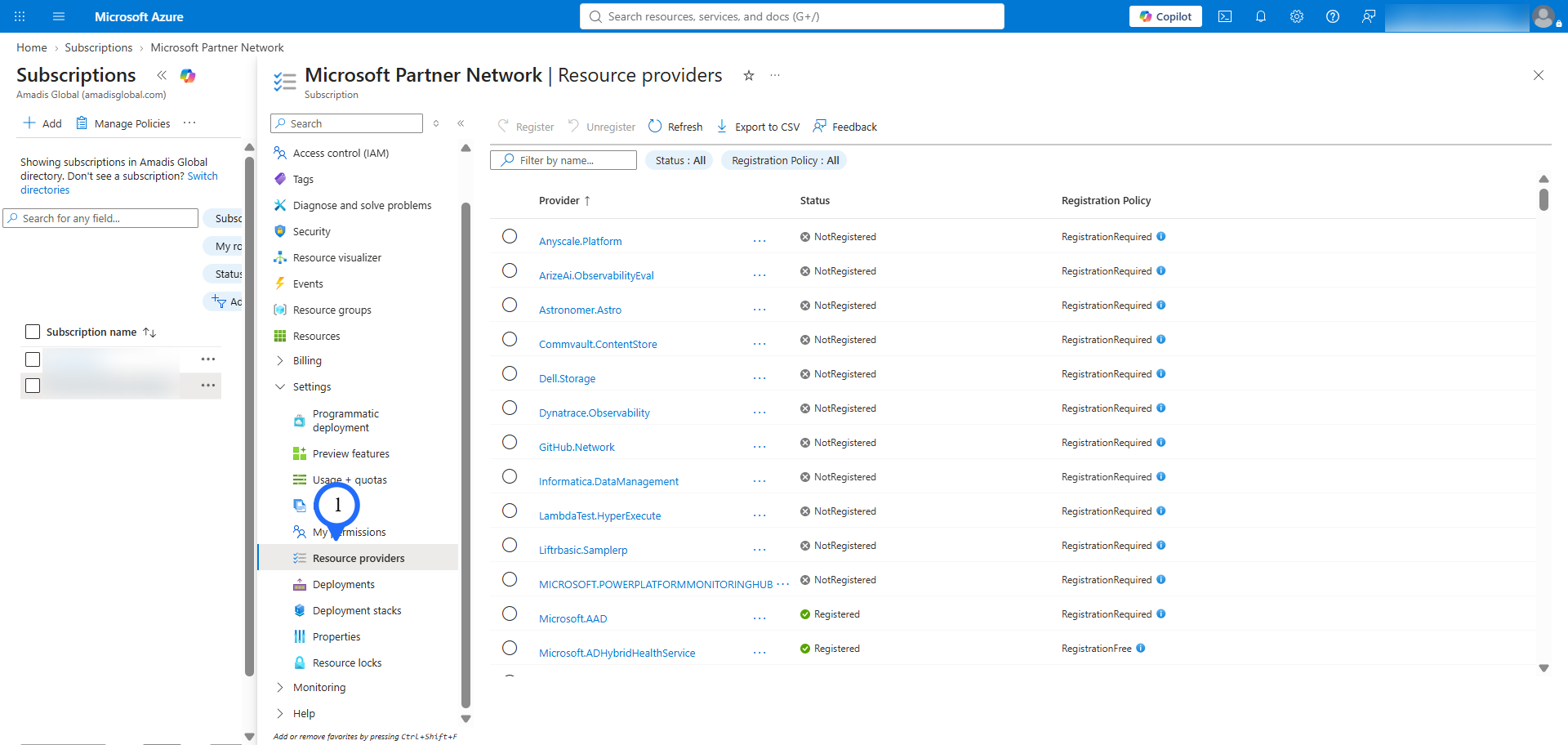Select the Liftrbasic.Samplerp radio button
This screenshot has height=745, width=1568.
coord(510,545)
